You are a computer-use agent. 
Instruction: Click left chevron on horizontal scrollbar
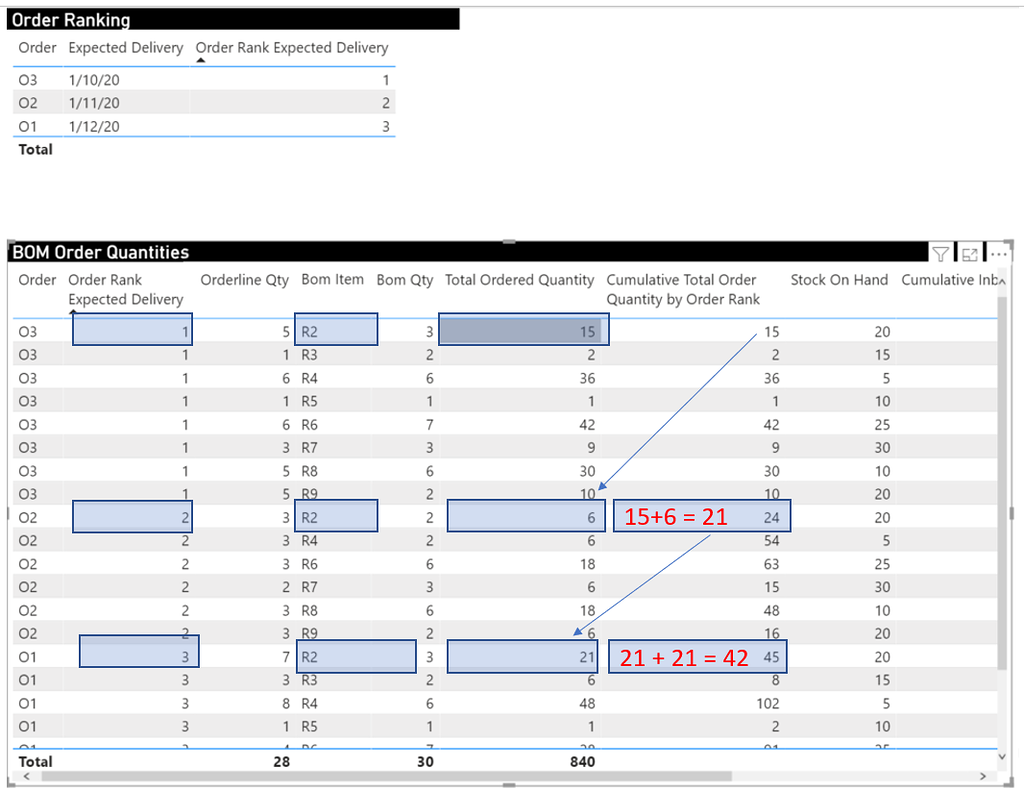pos(24,776)
